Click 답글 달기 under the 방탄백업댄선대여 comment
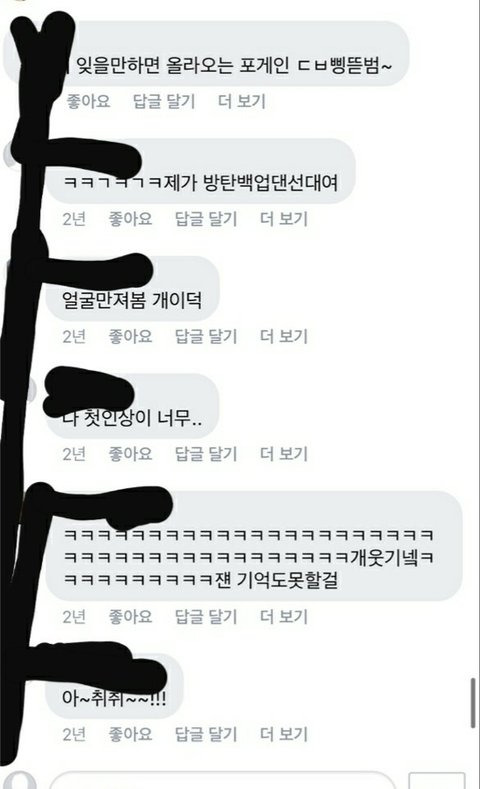480x789 pixels. pyautogui.click(x=206, y=219)
